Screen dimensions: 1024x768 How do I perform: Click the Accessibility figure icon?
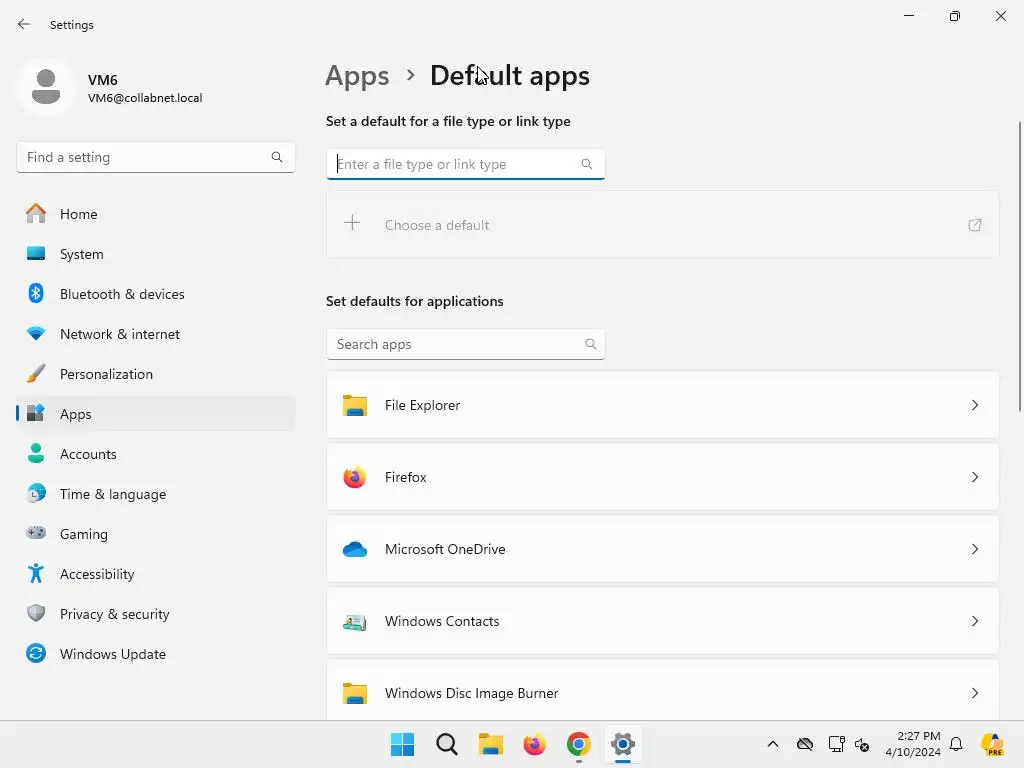[x=36, y=573]
